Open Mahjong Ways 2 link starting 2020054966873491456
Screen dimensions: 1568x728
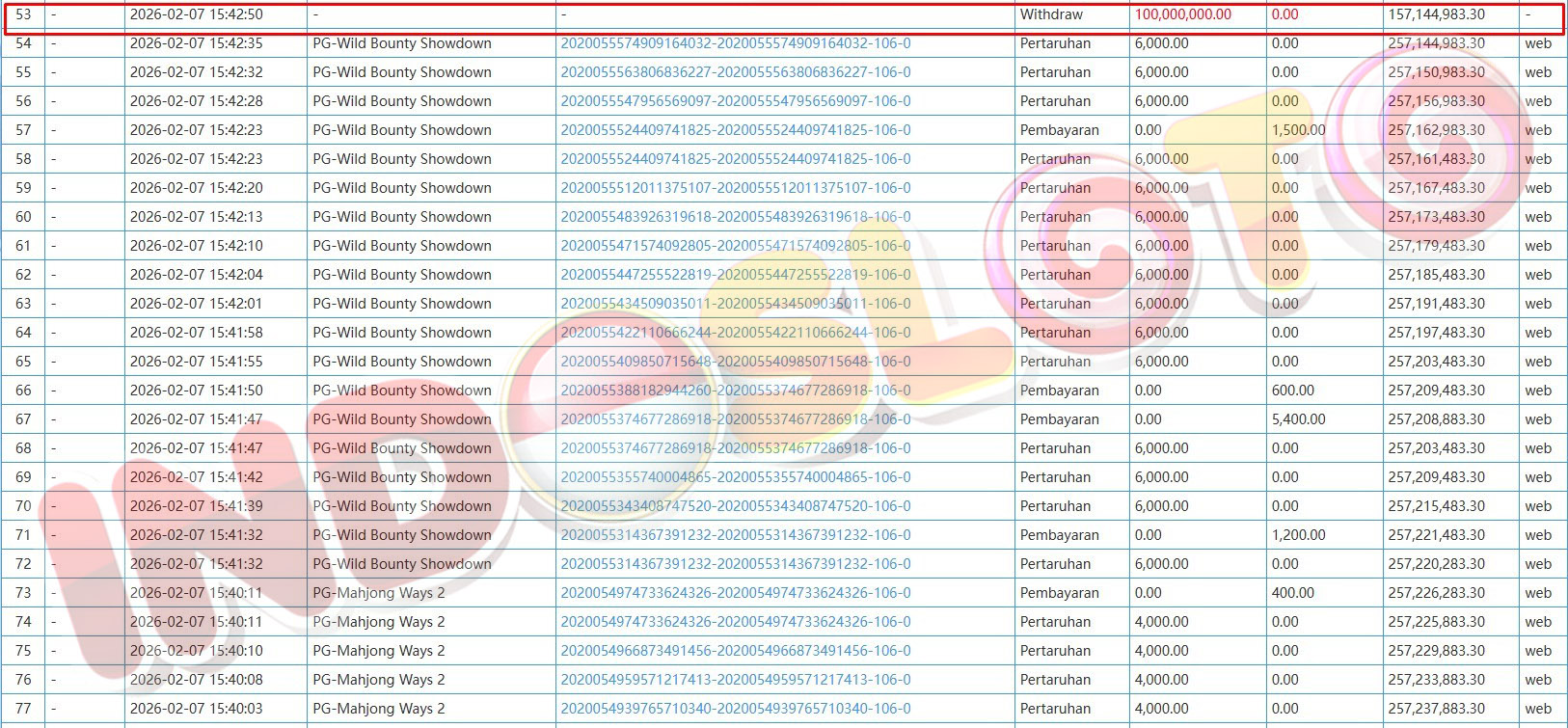(735, 651)
